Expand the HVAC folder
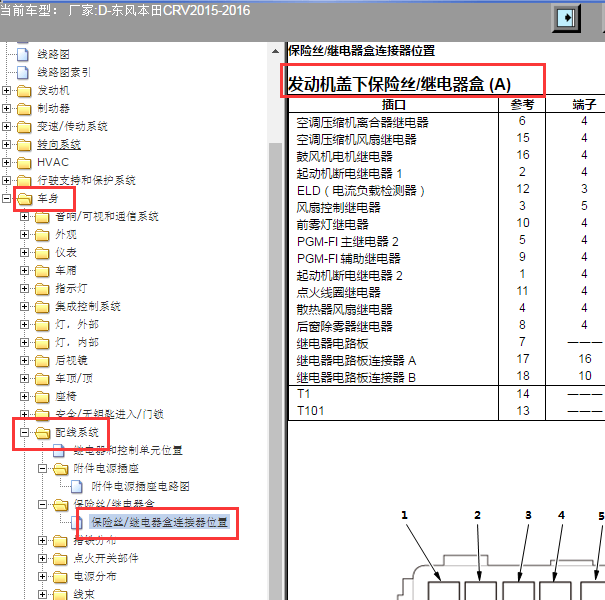Viewport: 605px width, 600px height. point(6,162)
